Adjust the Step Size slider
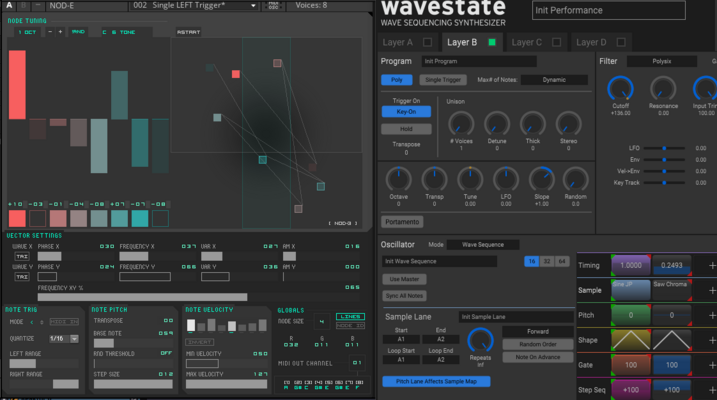The image size is (717, 400). pos(134,384)
